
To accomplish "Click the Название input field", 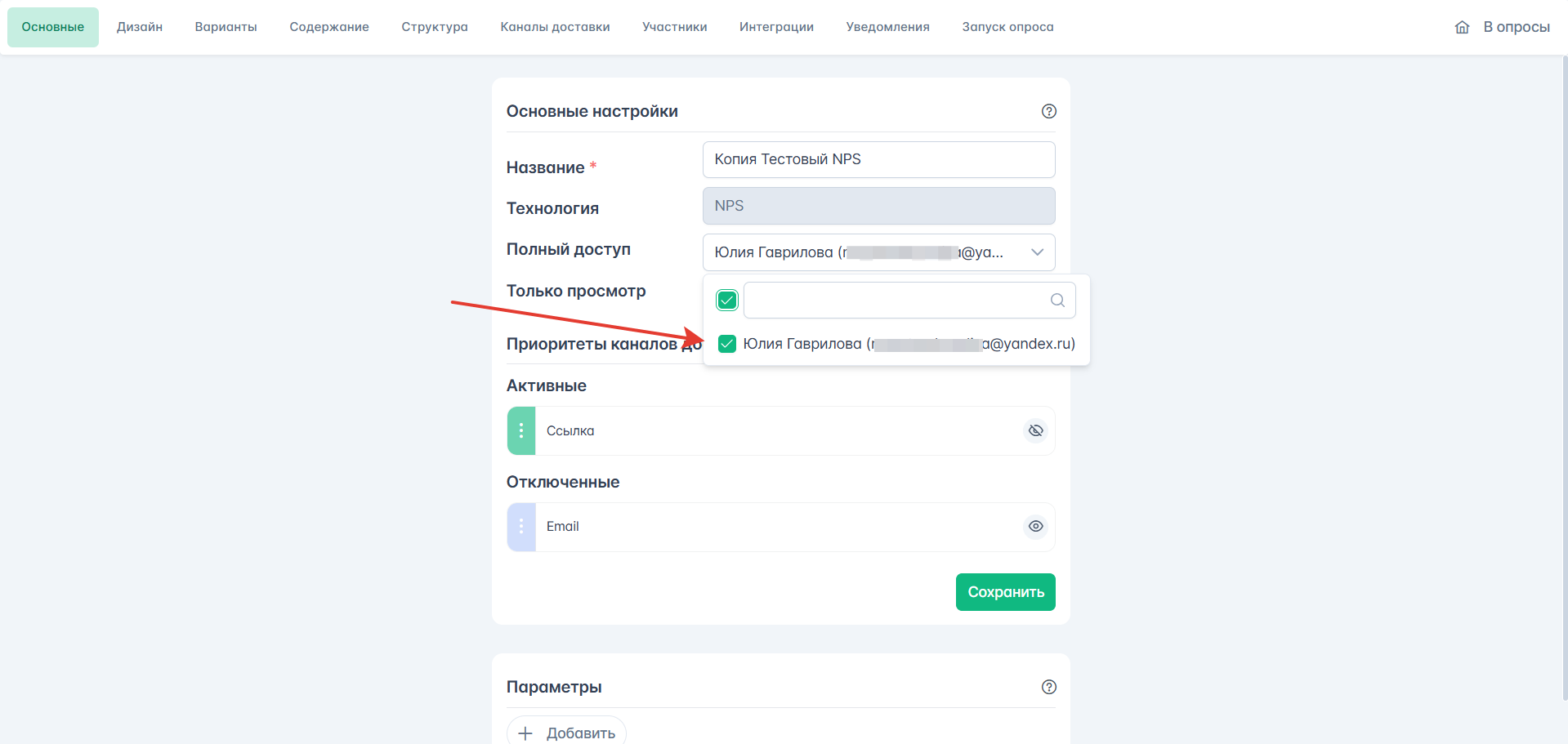I will (x=879, y=159).
